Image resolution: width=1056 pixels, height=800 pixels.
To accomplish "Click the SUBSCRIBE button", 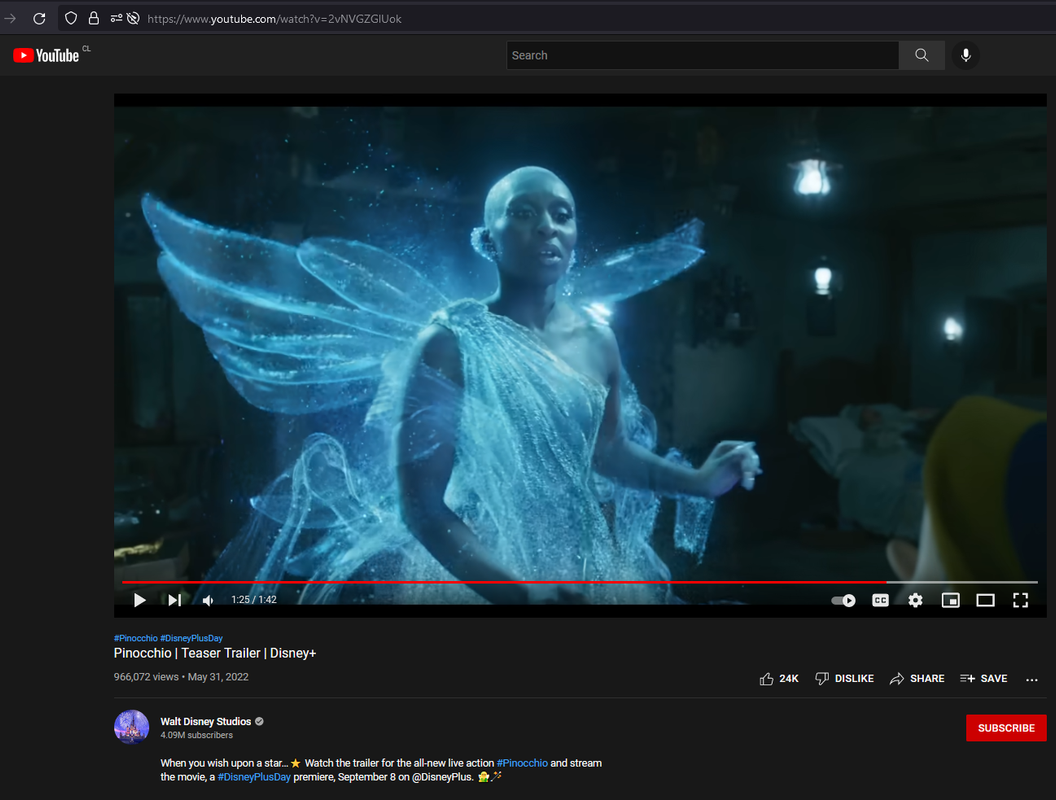I will click(1006, 728).
